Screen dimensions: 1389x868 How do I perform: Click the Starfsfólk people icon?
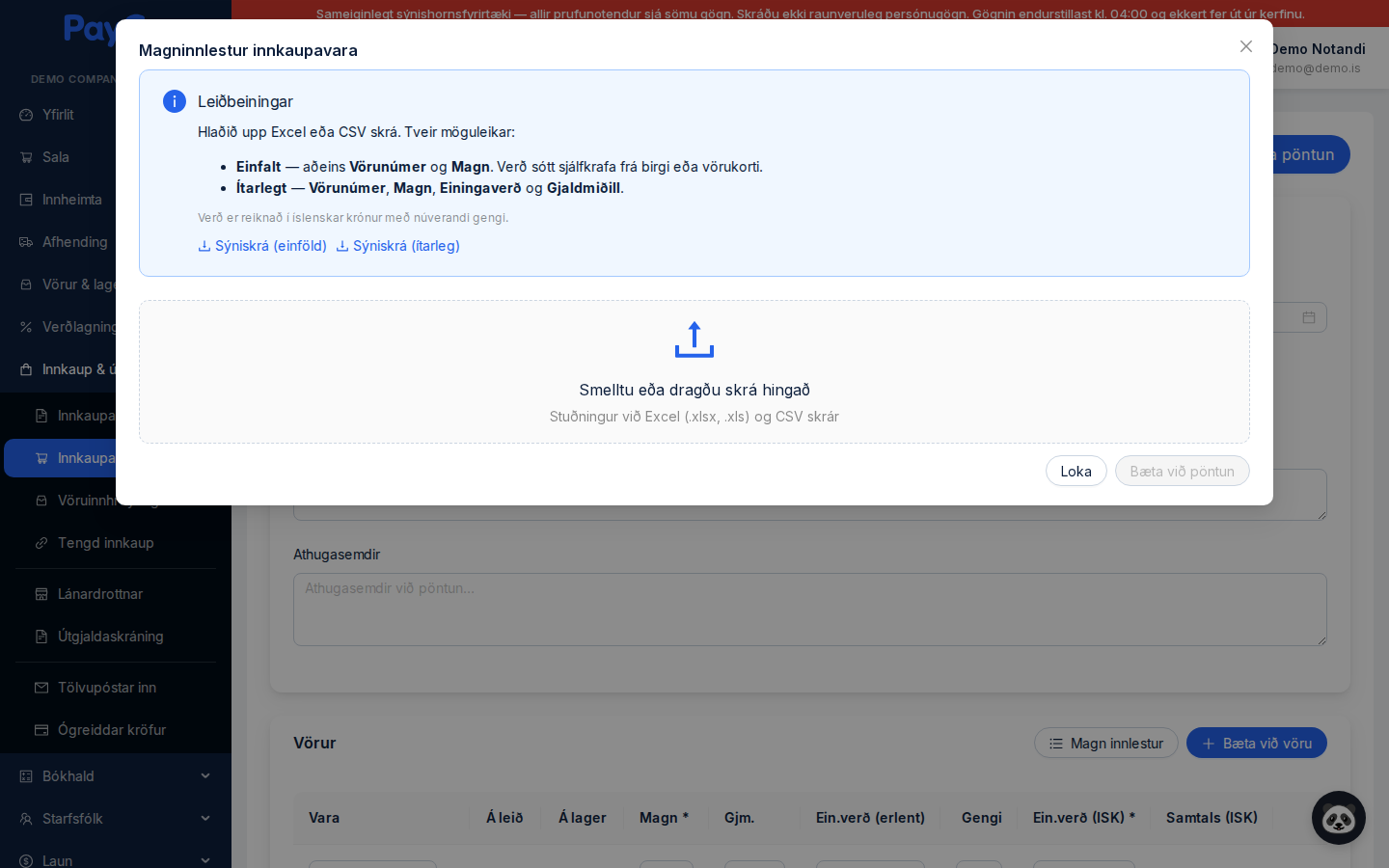[26, 819]
